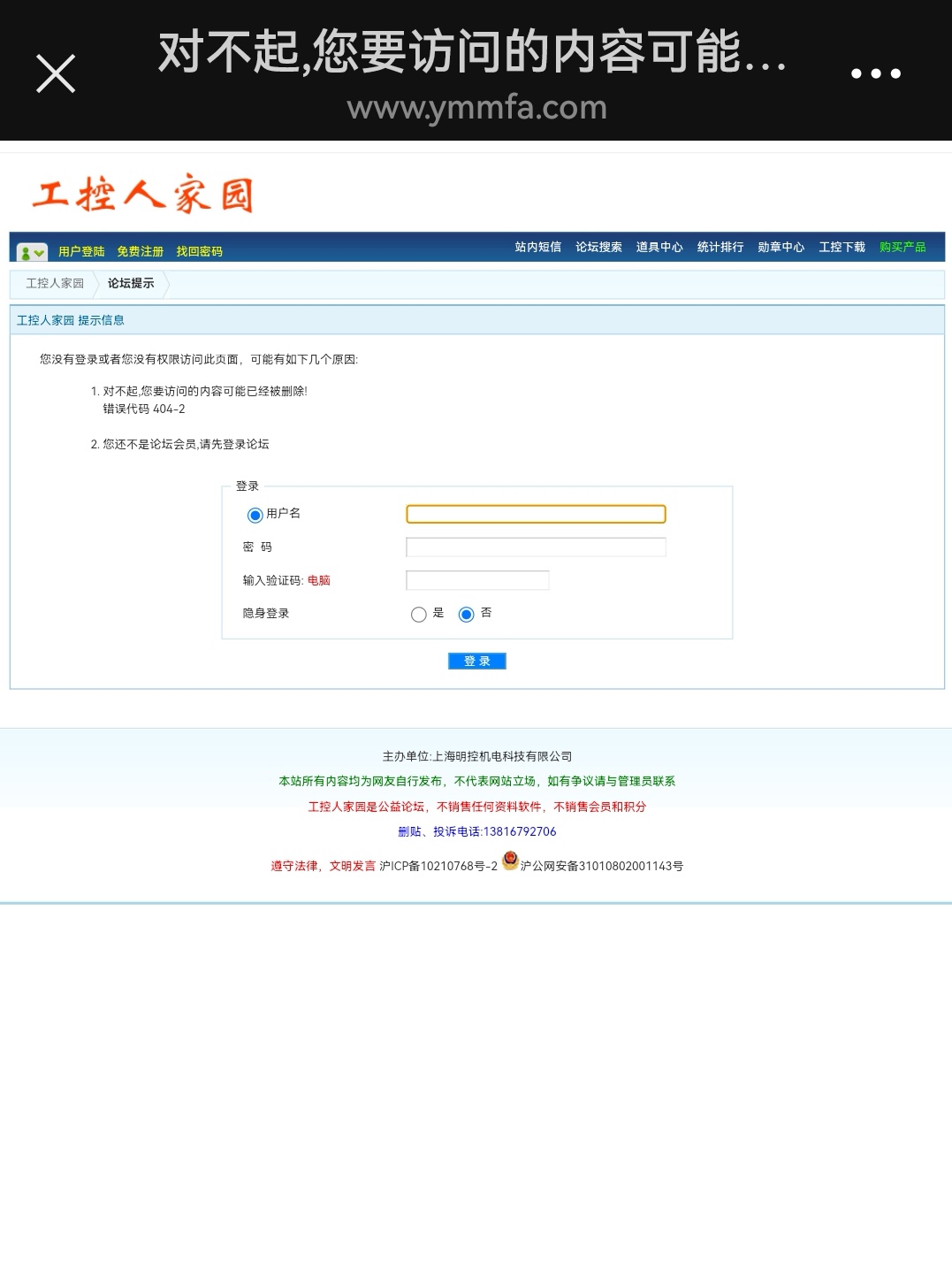Image resolution: width=952 pixels, height=1270 pixels.
Task: Click the user avatar dropdown icon
Action: tap(33, 253)
